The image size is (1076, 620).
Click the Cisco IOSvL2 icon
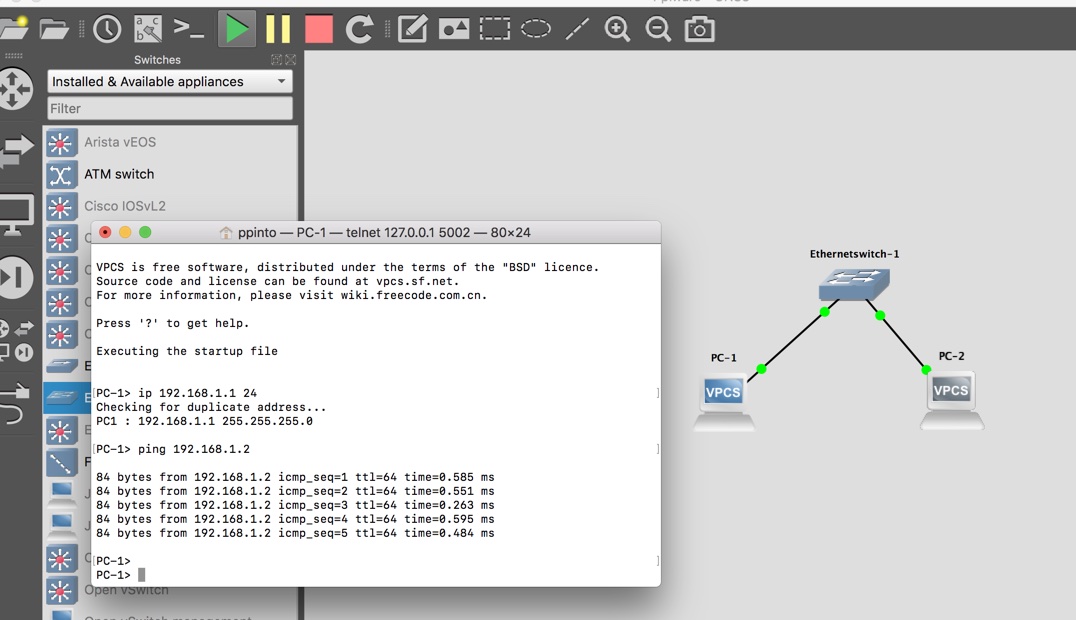[x=61, y=207]
